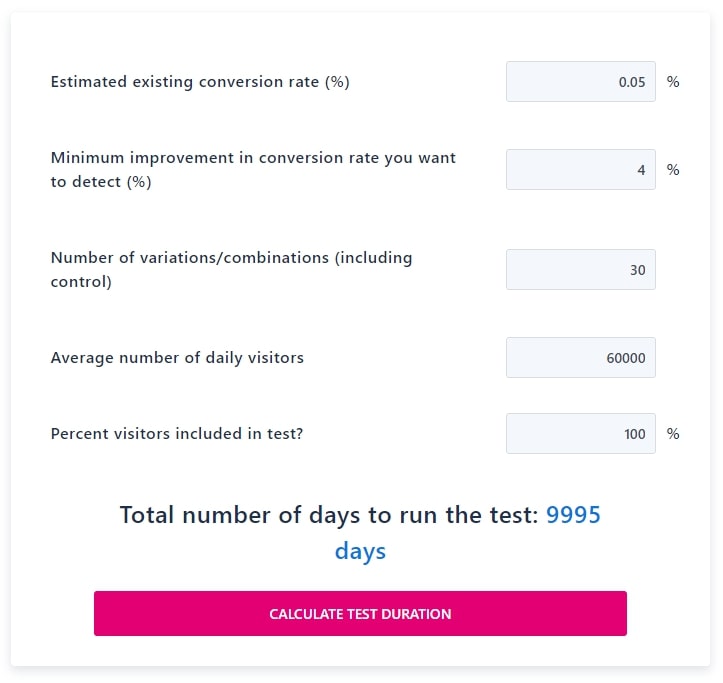Click the 'to detect (%)' label text
The height and width of the screenshot is (683, 723).
(101, 182)
